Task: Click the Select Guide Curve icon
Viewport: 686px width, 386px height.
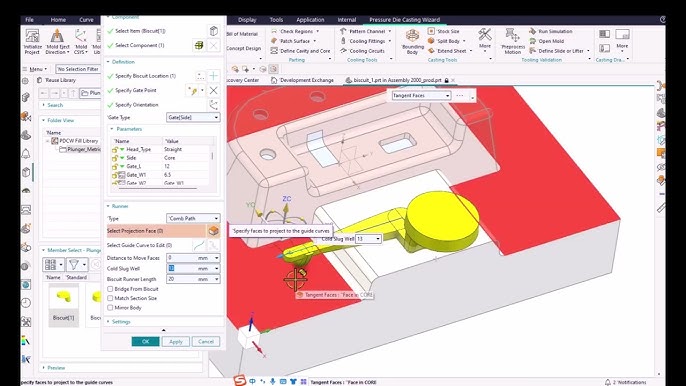Action: [x=199, y=245]
